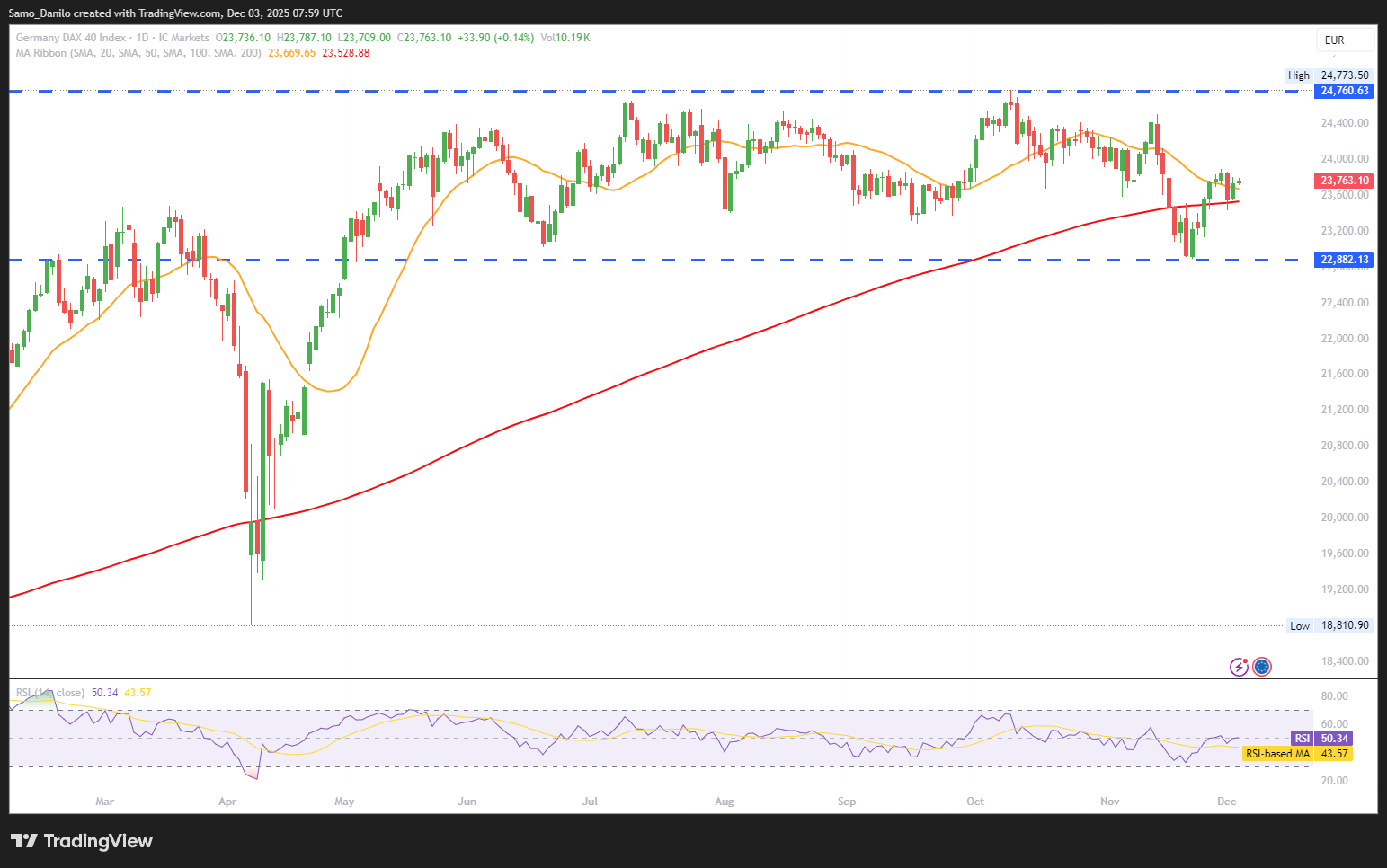Viewport: 1387px width, 868px height.
Task: Click the Apr label on time axis
Action: (227, 802)
